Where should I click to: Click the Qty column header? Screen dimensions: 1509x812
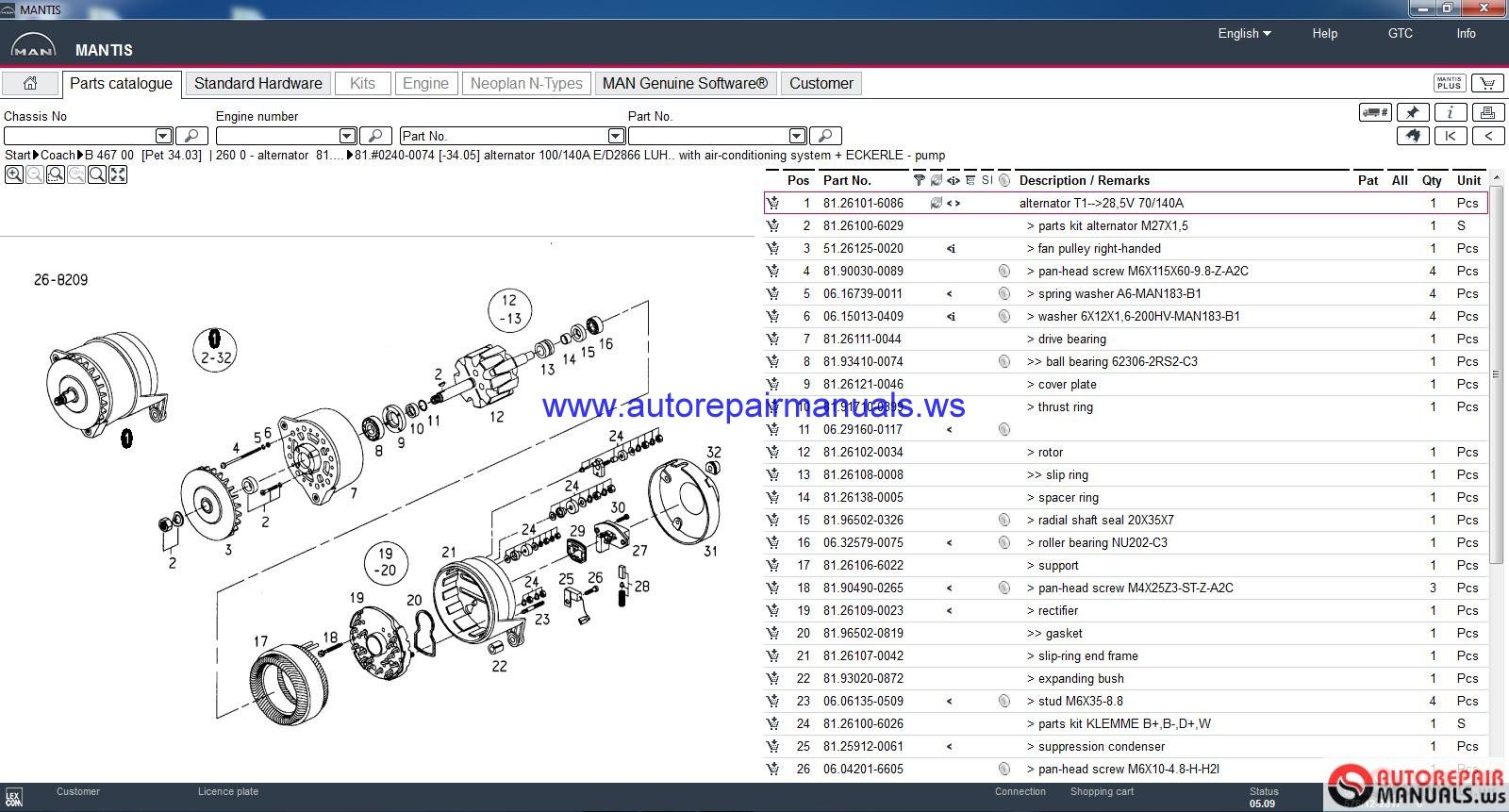1432,180
